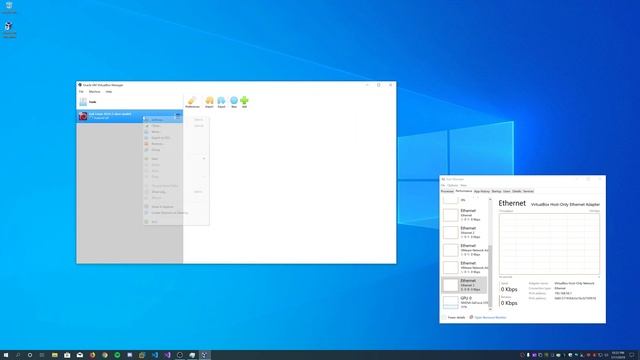Screen dimensions: 640x360
Task: Click the Ethernet throughput graph
Action: click(x=549, y=244)
